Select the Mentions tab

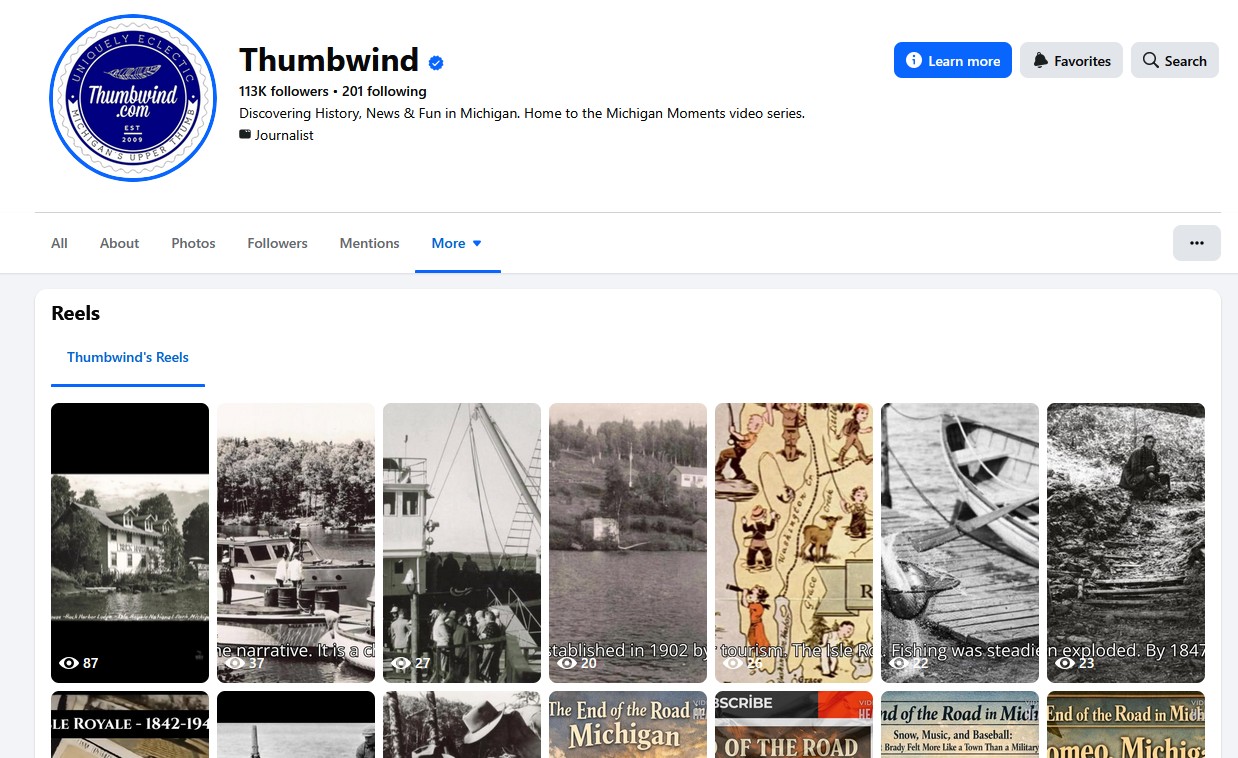pyautogui.click(x=369, y=243)
